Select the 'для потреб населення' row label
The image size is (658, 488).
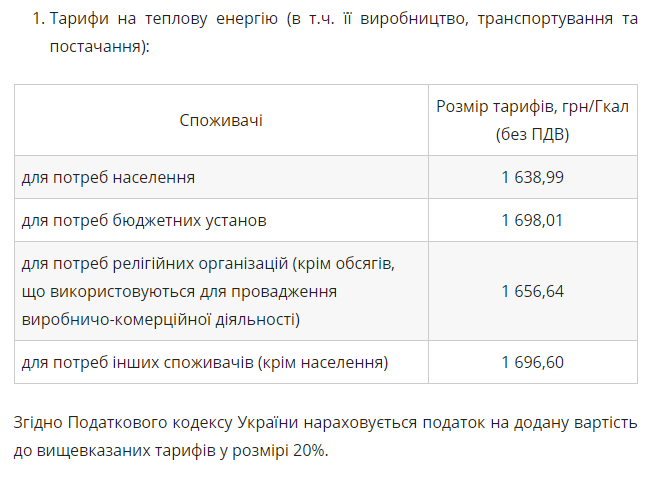[x=108, y=177]
